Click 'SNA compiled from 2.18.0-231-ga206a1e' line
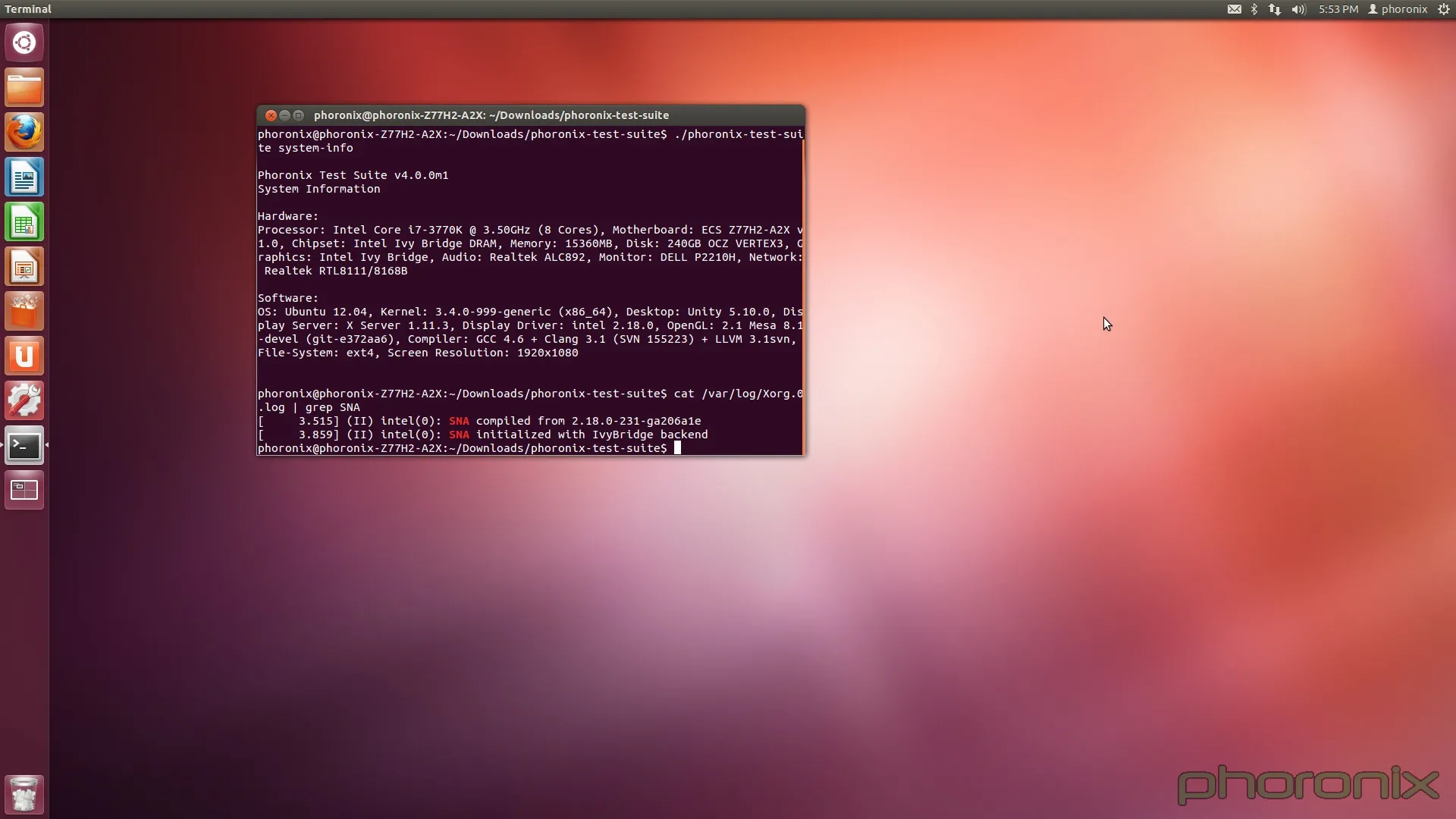 (575, 421)
